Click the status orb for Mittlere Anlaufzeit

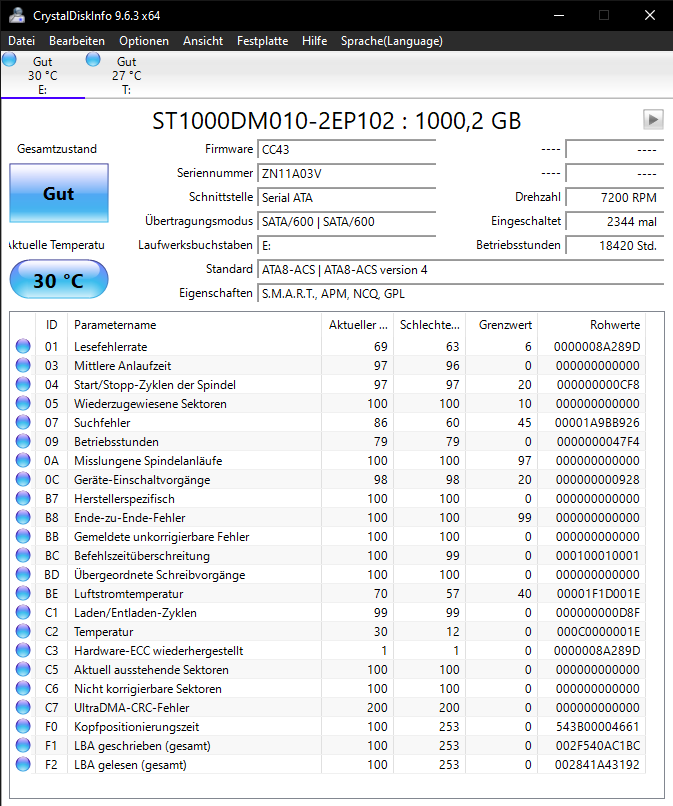(23, 365)
